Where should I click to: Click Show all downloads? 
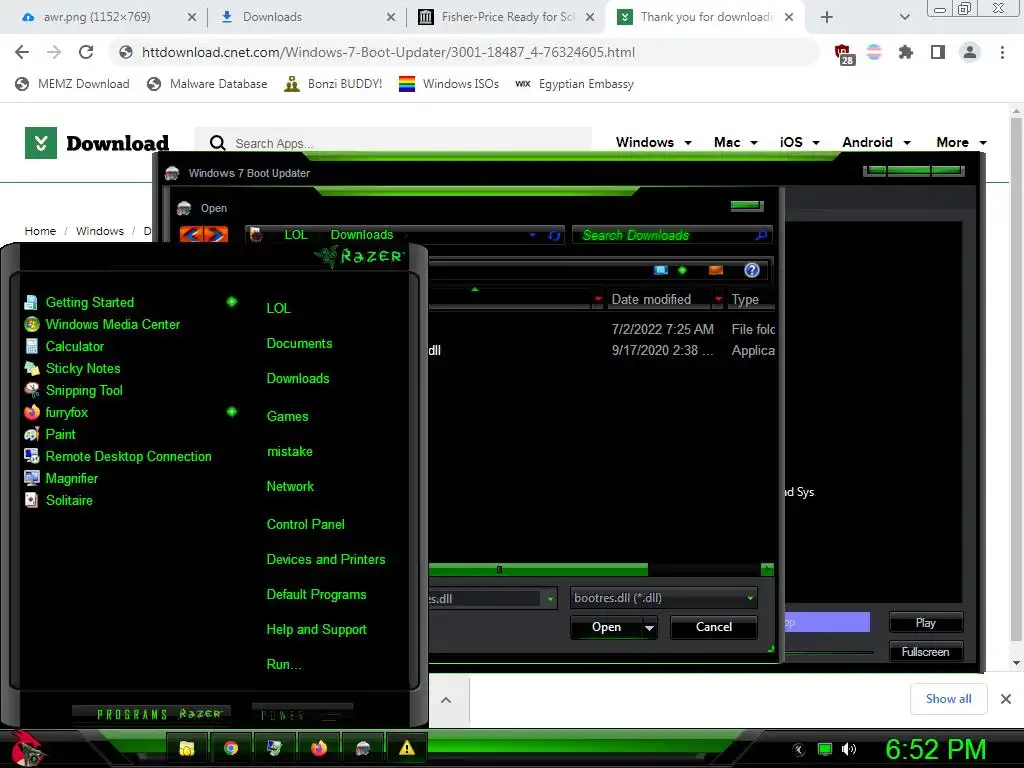pos(948,699)
